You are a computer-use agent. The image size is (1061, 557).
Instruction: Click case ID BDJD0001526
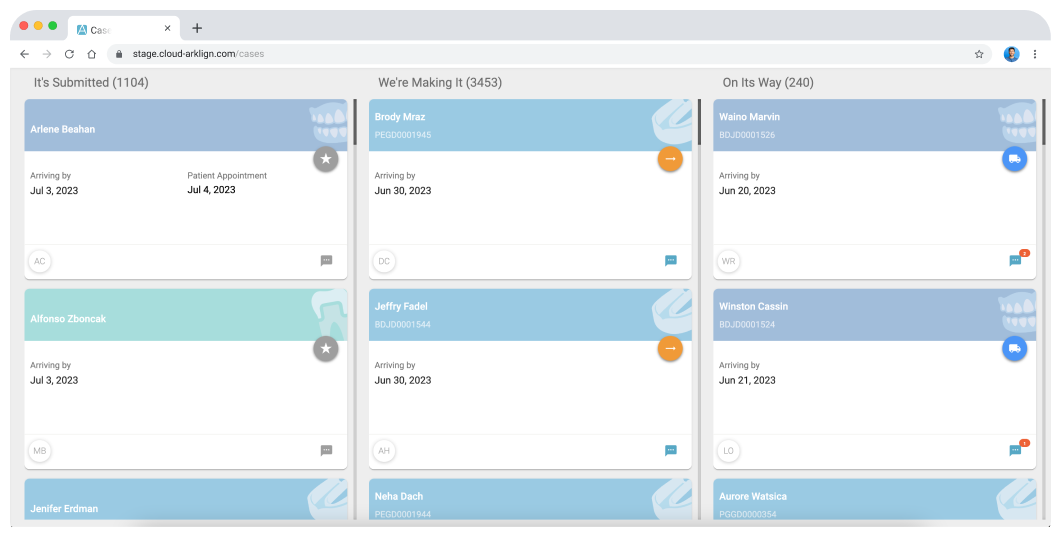click(747, 135)
